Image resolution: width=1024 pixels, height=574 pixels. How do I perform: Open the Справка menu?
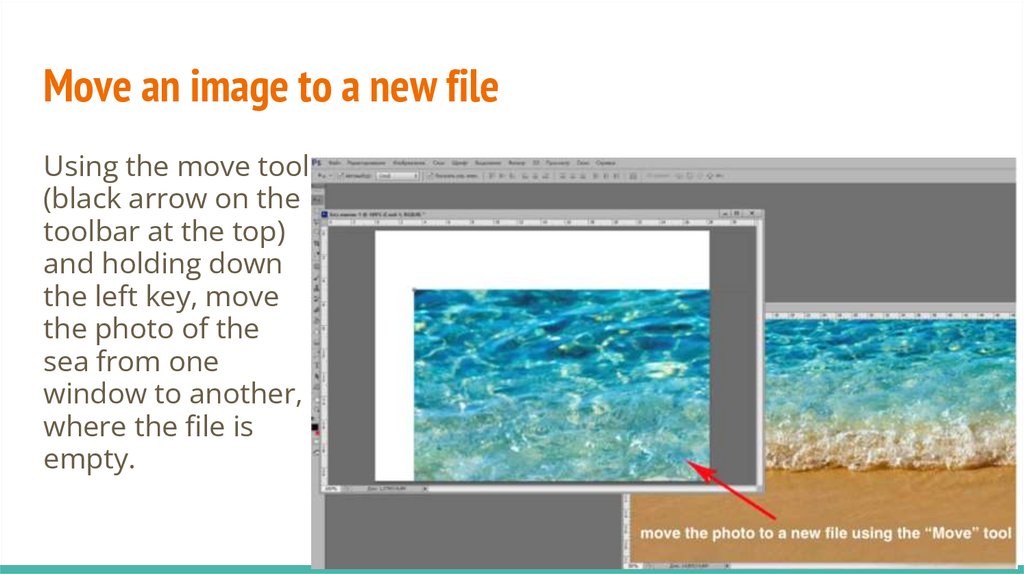pyautogui.click(x=605, y=163)
